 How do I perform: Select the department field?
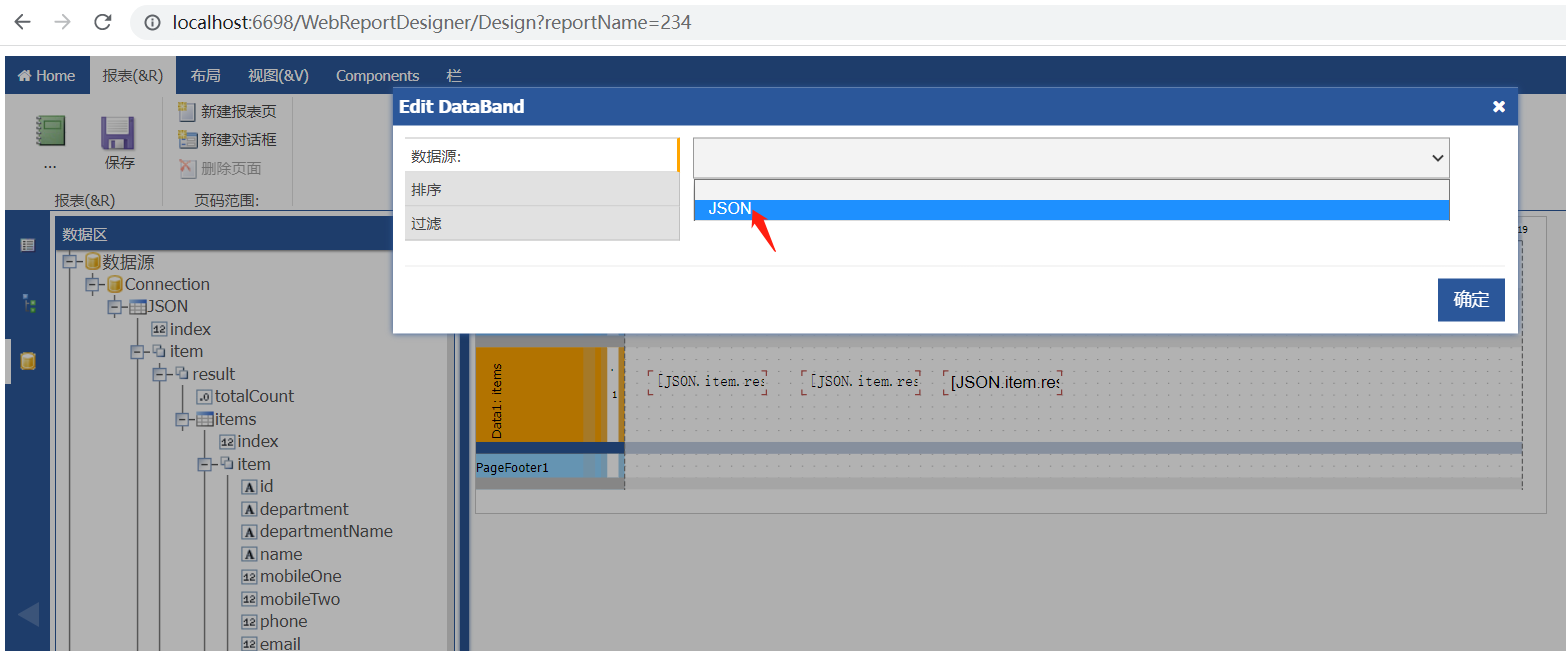point(304,509)
